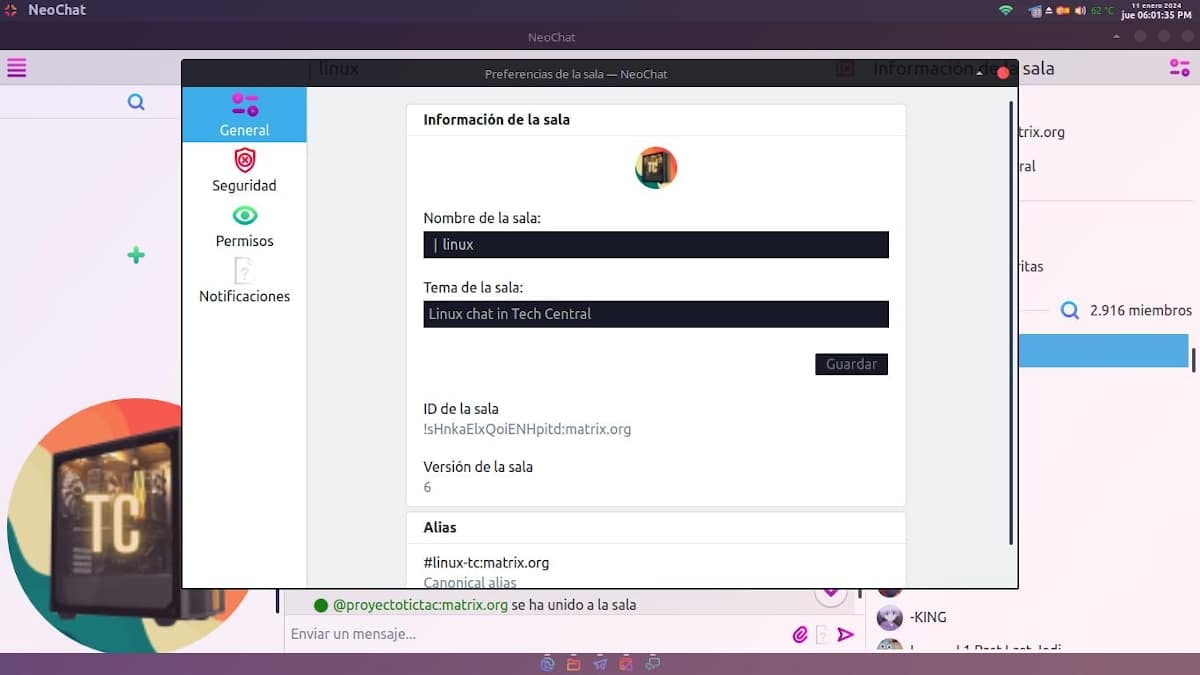The image size is (1200, 675).
Task: Click the -KING avatar
Action: point(890,617)
